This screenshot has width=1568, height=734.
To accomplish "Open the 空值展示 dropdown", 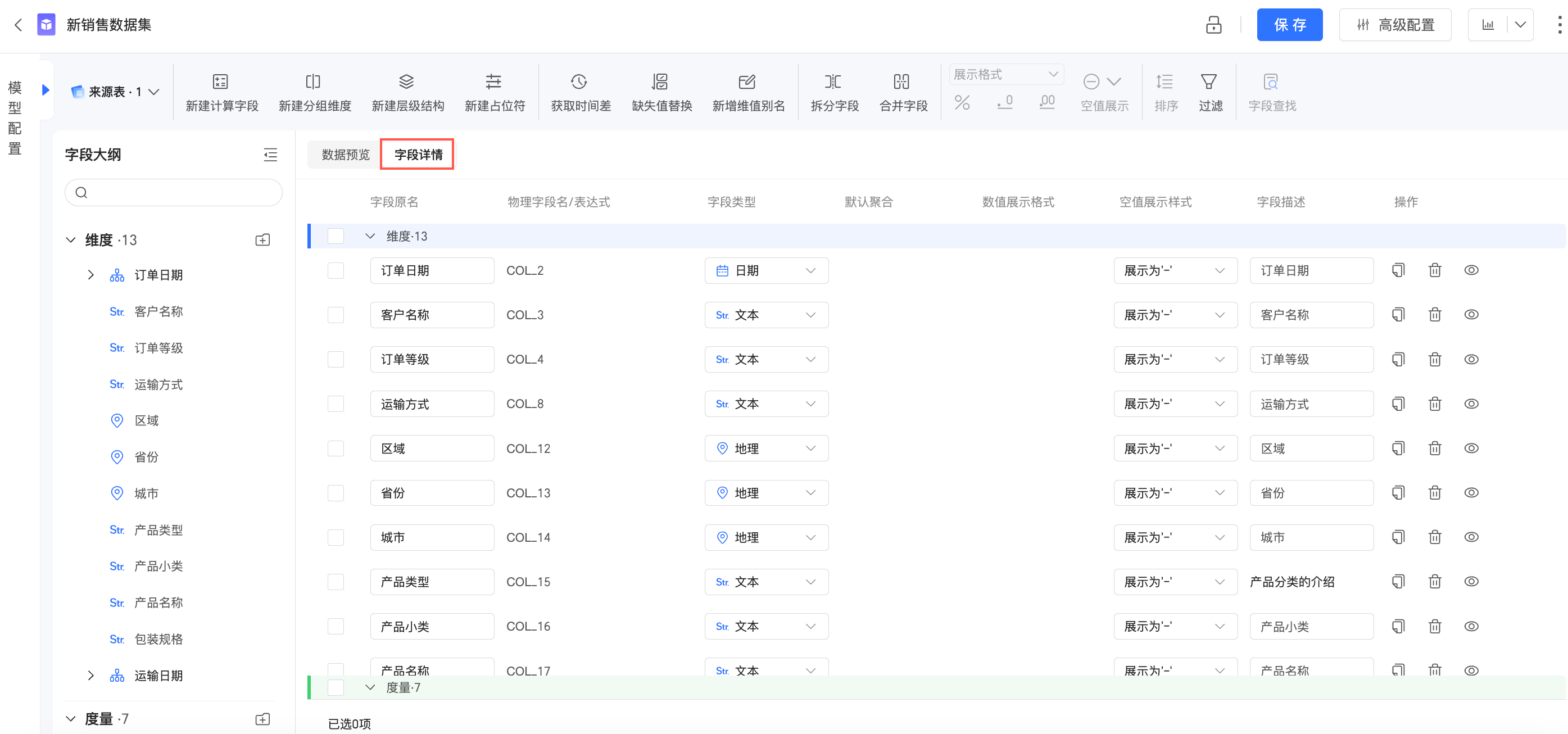I will [1104, 92].
